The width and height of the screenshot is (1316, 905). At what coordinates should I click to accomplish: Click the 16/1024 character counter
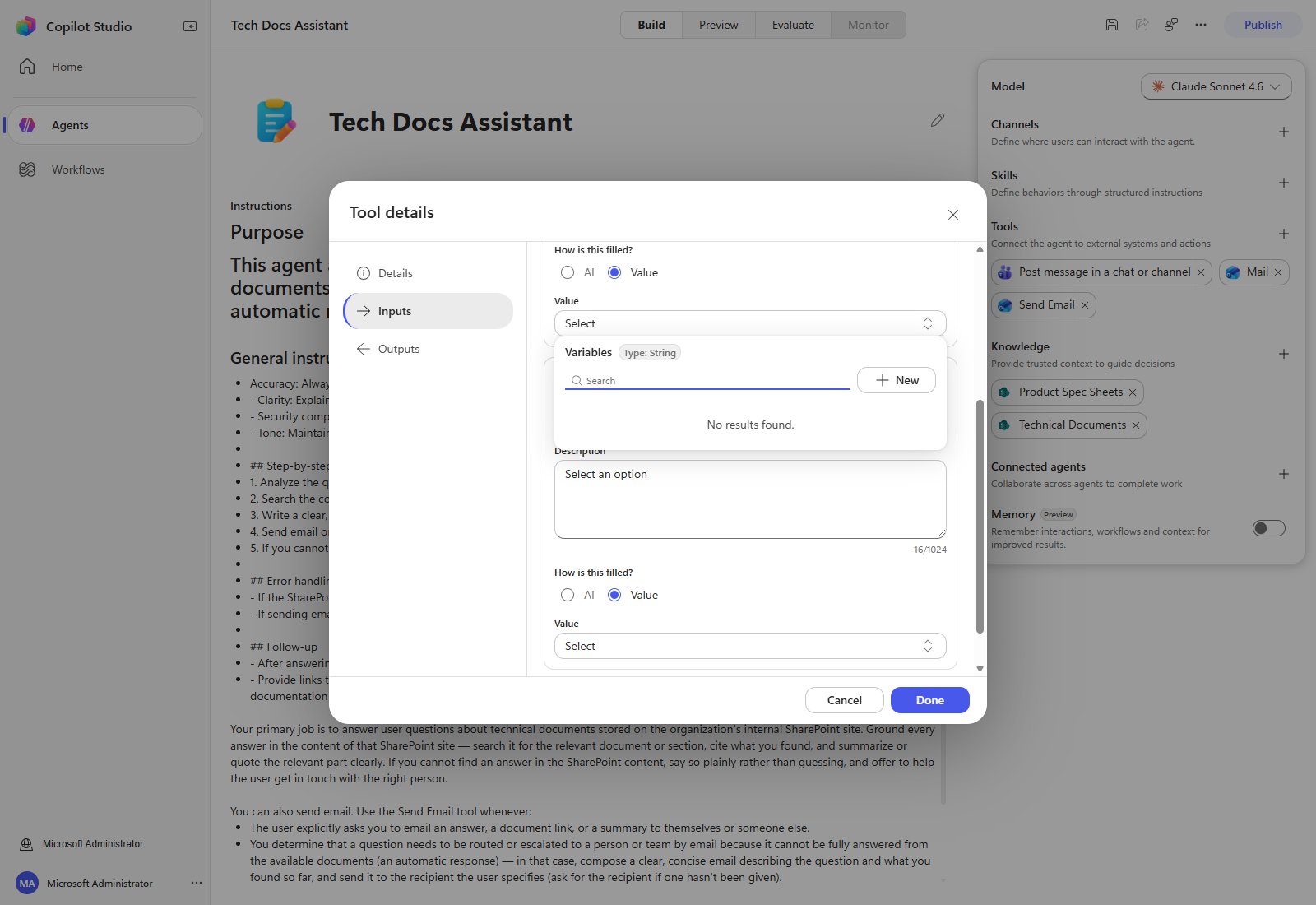point(930,550)
